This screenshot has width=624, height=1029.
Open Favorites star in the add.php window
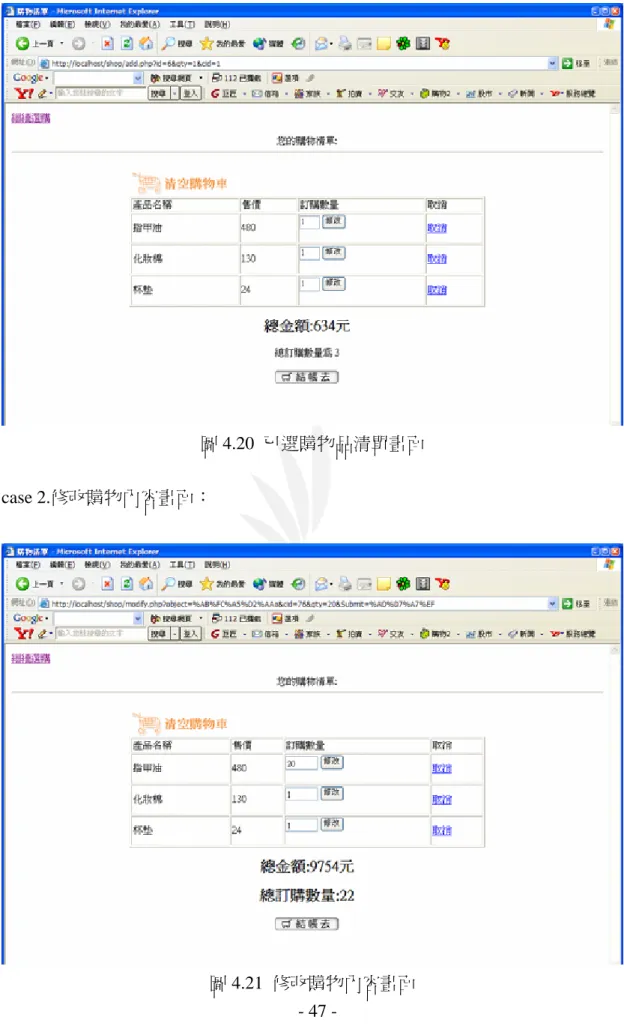click(222, 43)
